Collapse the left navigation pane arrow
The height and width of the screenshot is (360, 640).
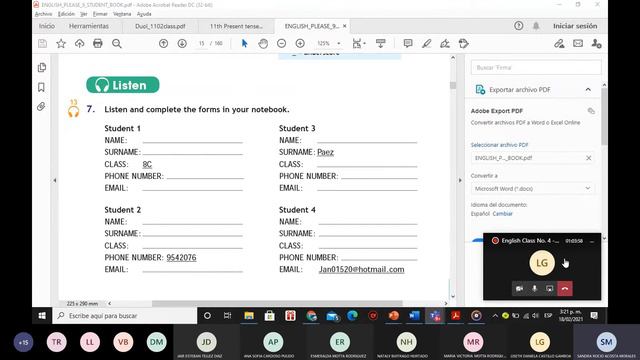click(55, 180)
